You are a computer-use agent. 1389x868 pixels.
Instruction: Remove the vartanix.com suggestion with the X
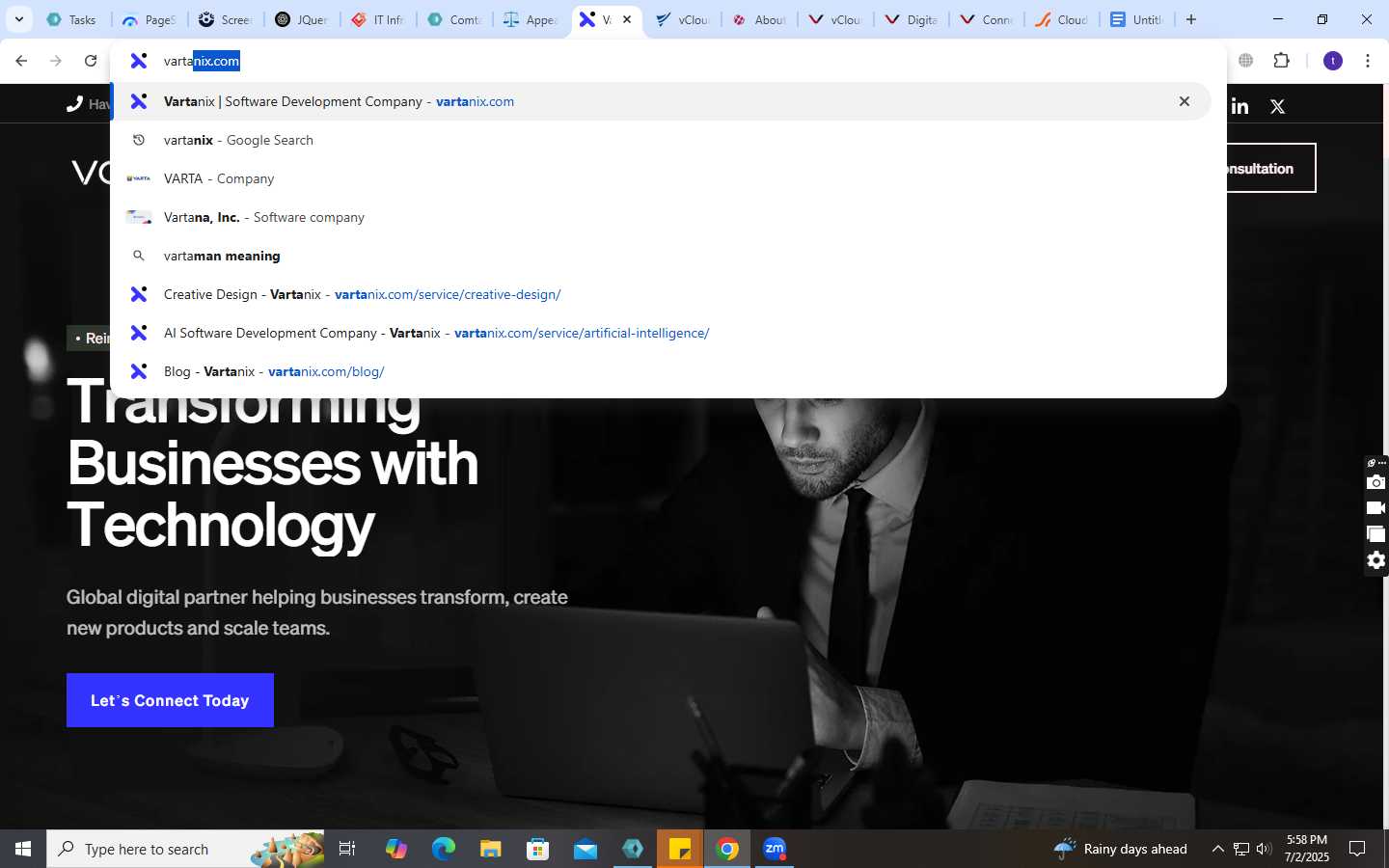(1185, 101)
